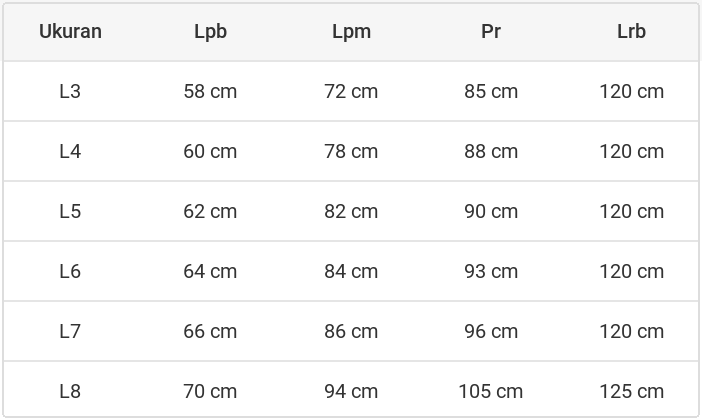702x420 pixels.
Task: Click the Lpm column header
Action: click(351, 31)
